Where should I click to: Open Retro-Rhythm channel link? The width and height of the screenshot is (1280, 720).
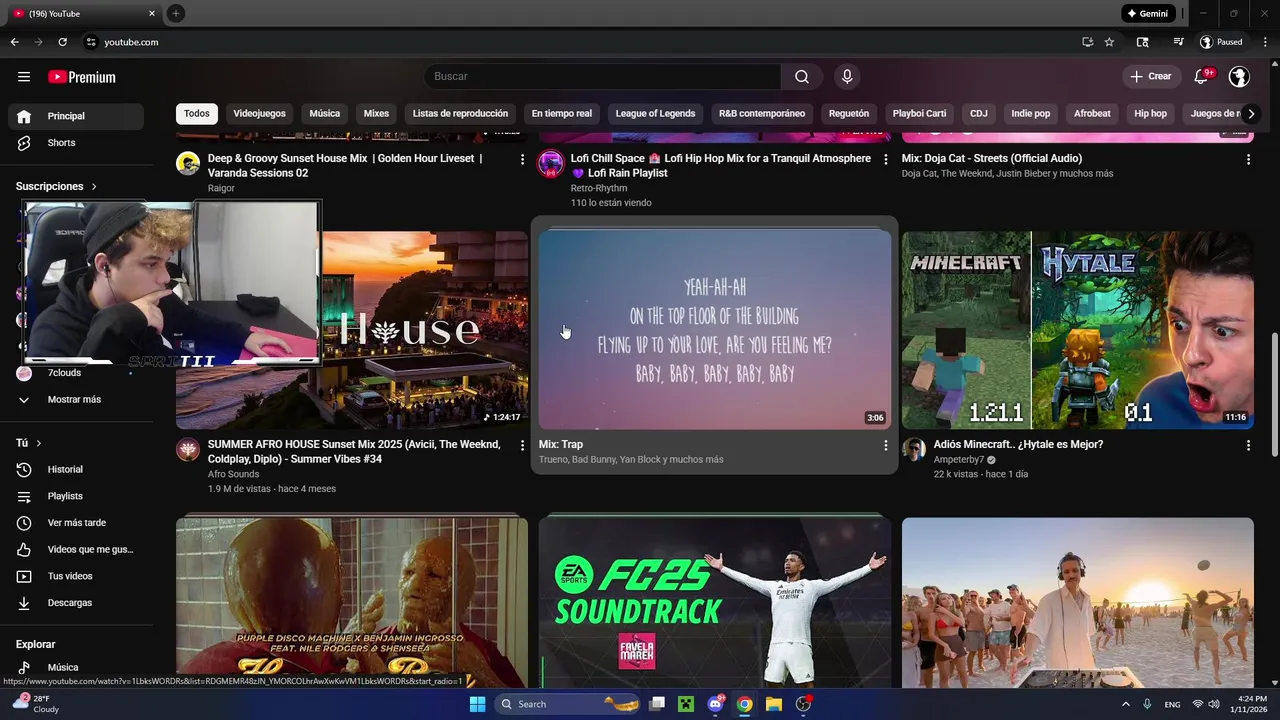click(599, 188)
